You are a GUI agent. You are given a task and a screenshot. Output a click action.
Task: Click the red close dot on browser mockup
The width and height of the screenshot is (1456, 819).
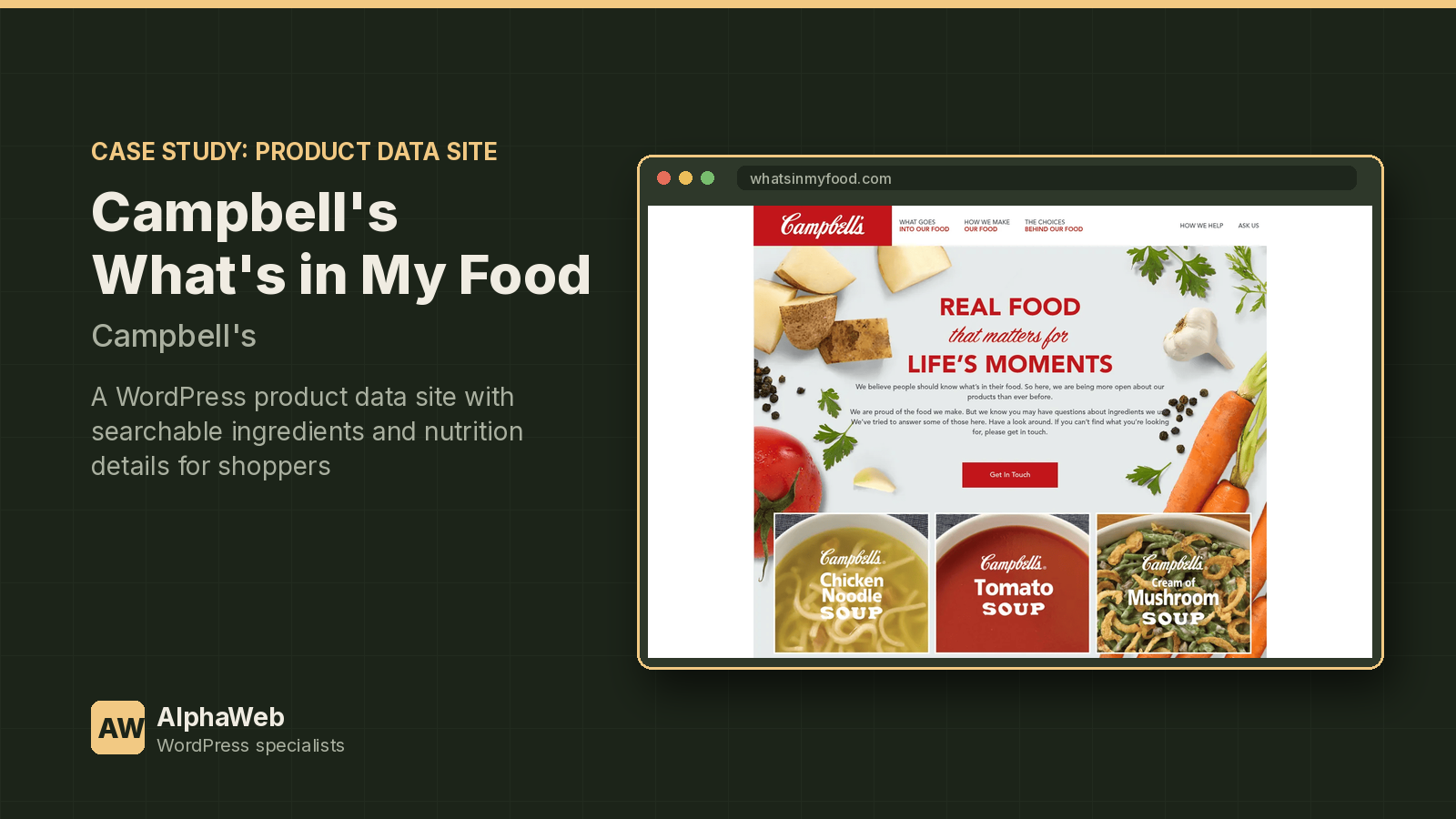(x=663, y=178)
